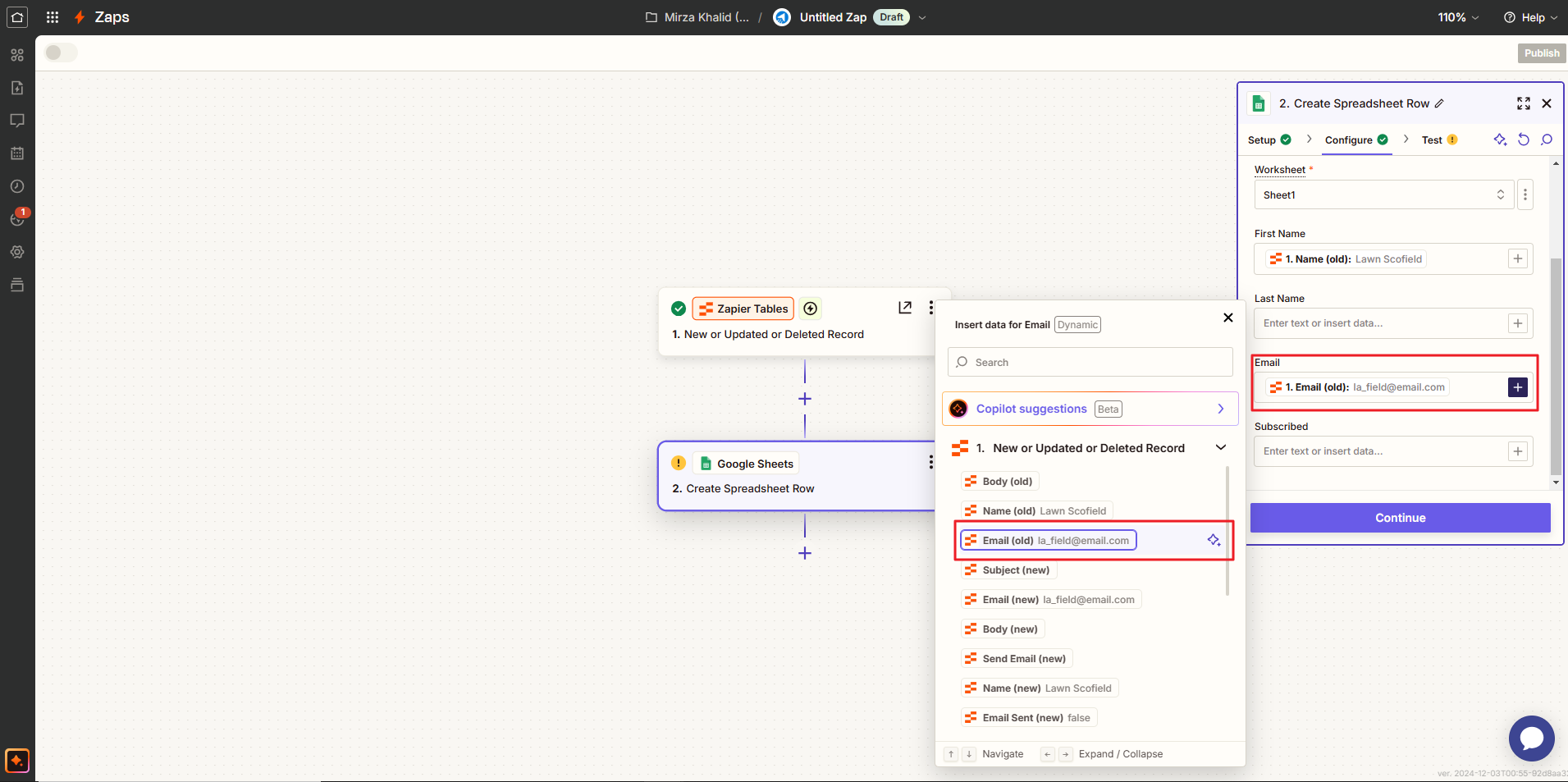The height and width of the screenshot is (782, 1568).
Task: Rename step using pencil icon
Action: click(x=1439, y=103)
